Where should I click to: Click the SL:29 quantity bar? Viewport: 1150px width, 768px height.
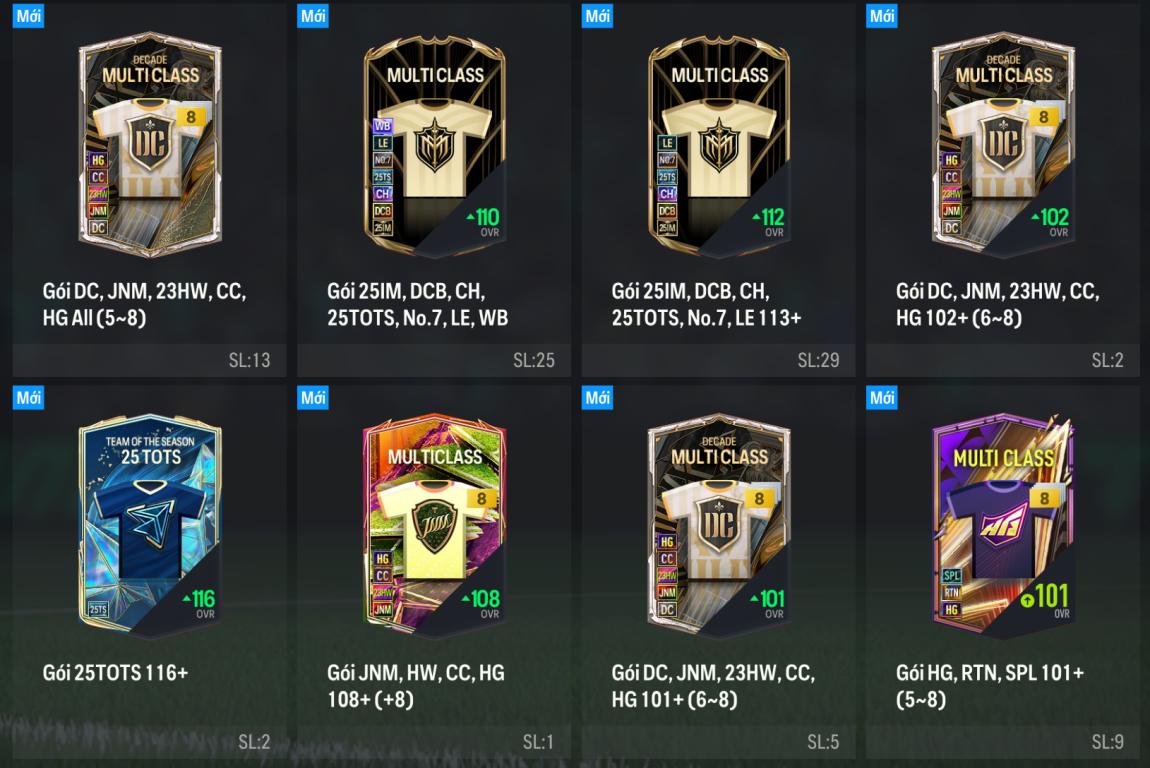coord(719,360)
